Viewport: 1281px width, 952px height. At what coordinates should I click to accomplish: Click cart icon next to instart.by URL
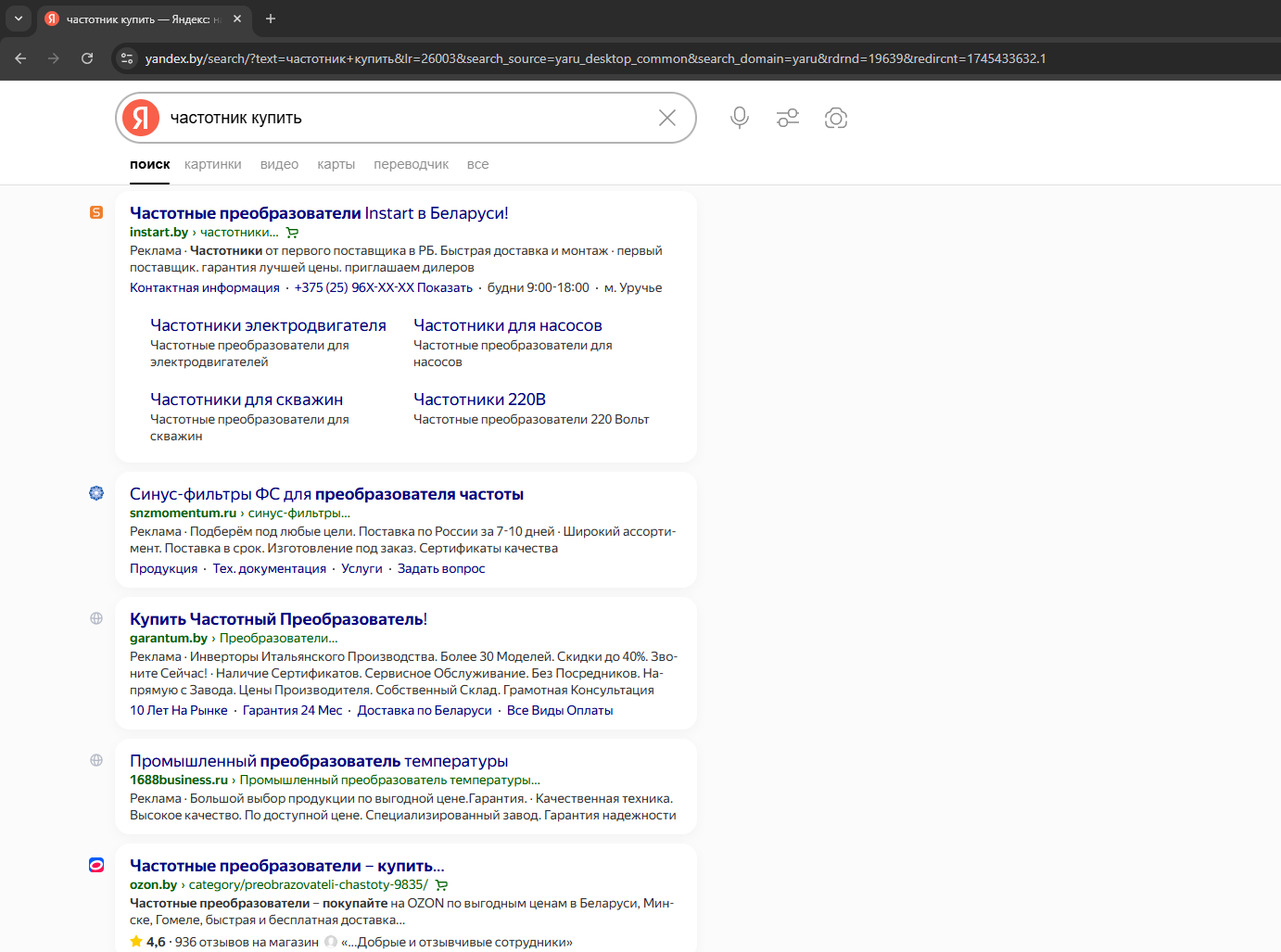[x=292, y=233]
